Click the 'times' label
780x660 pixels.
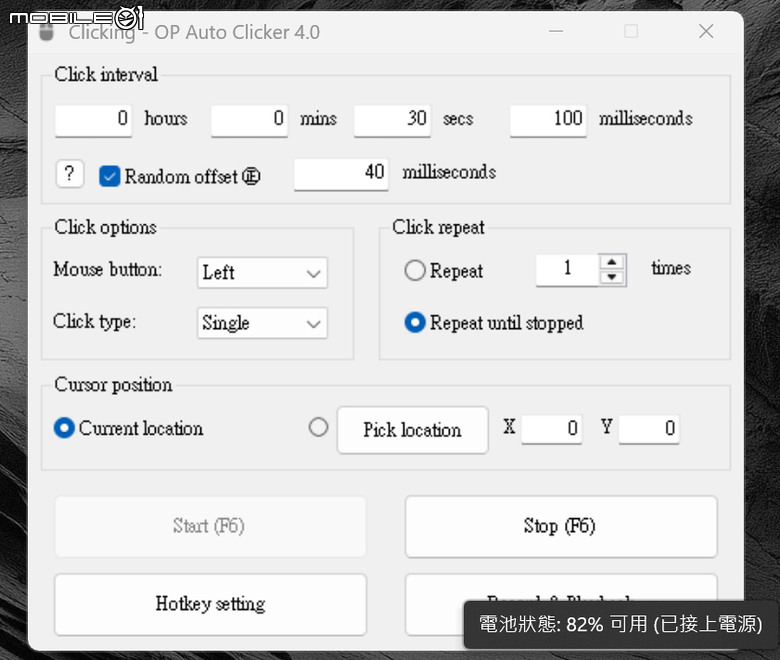coord(671,269)
